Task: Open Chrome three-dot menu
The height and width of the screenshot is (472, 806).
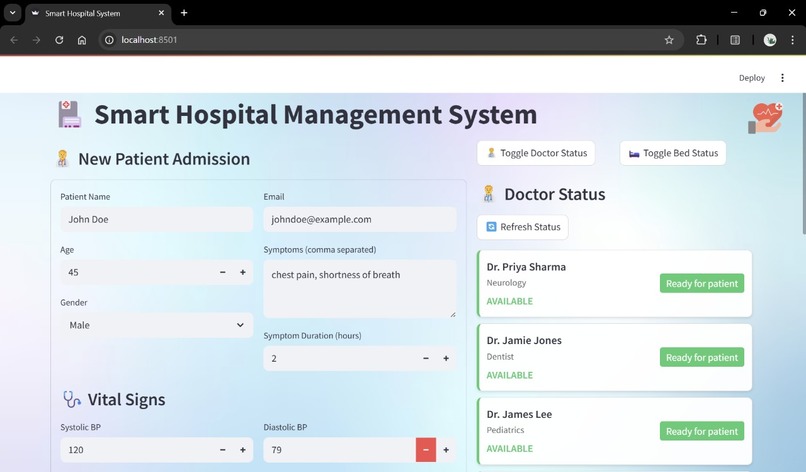Action: click(x=792, y=40)
